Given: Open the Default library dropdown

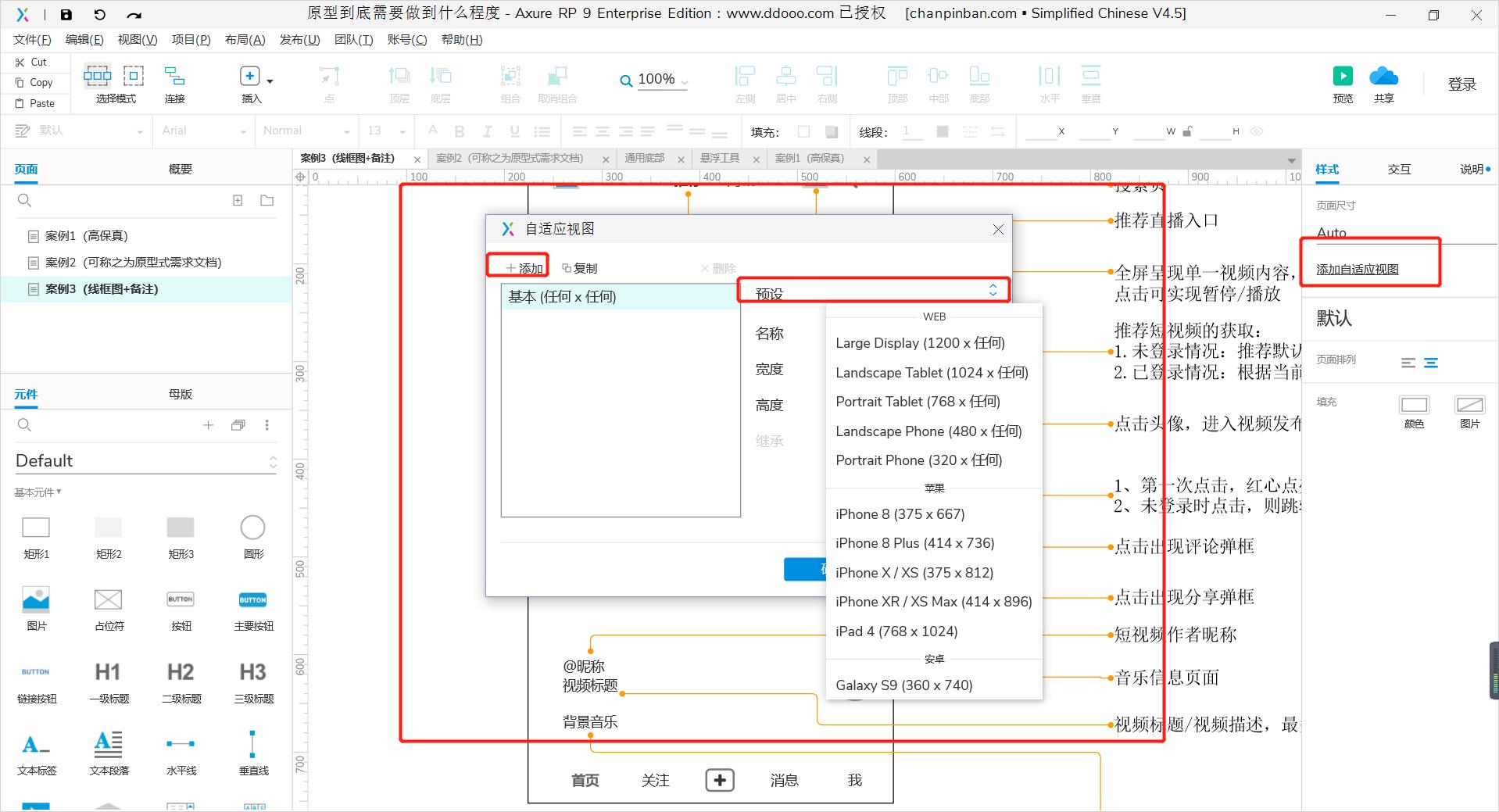Looking at the screenshot, I should coord(146,461).
